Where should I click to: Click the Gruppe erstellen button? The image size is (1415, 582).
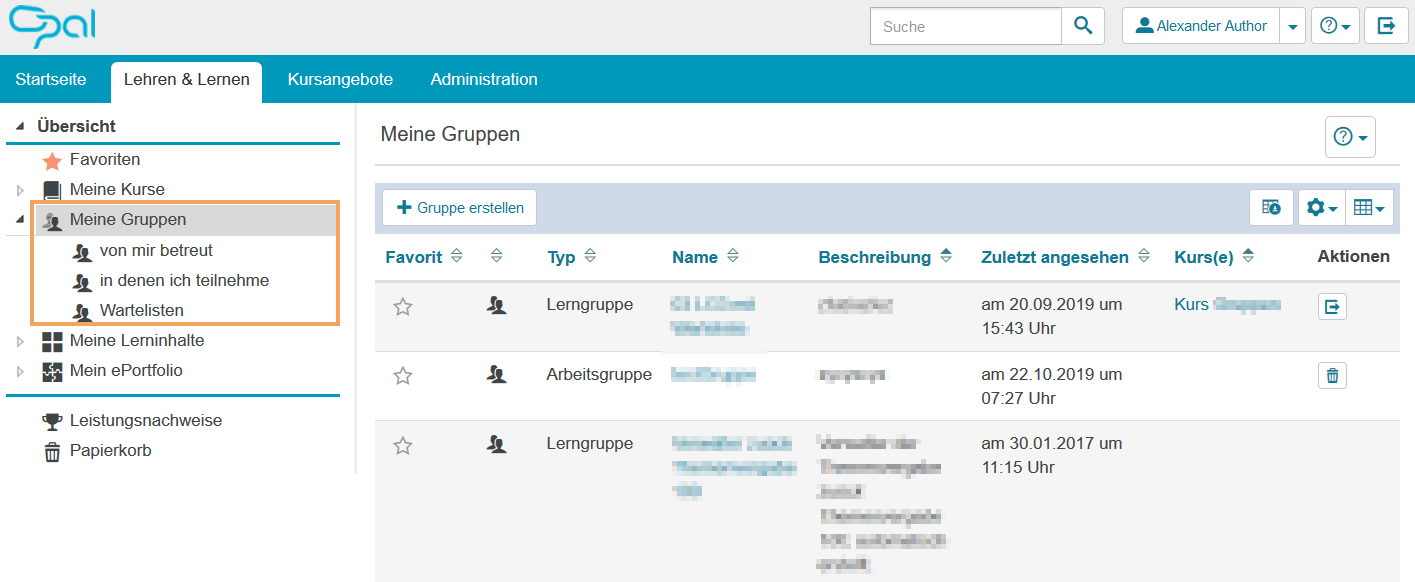459,207
